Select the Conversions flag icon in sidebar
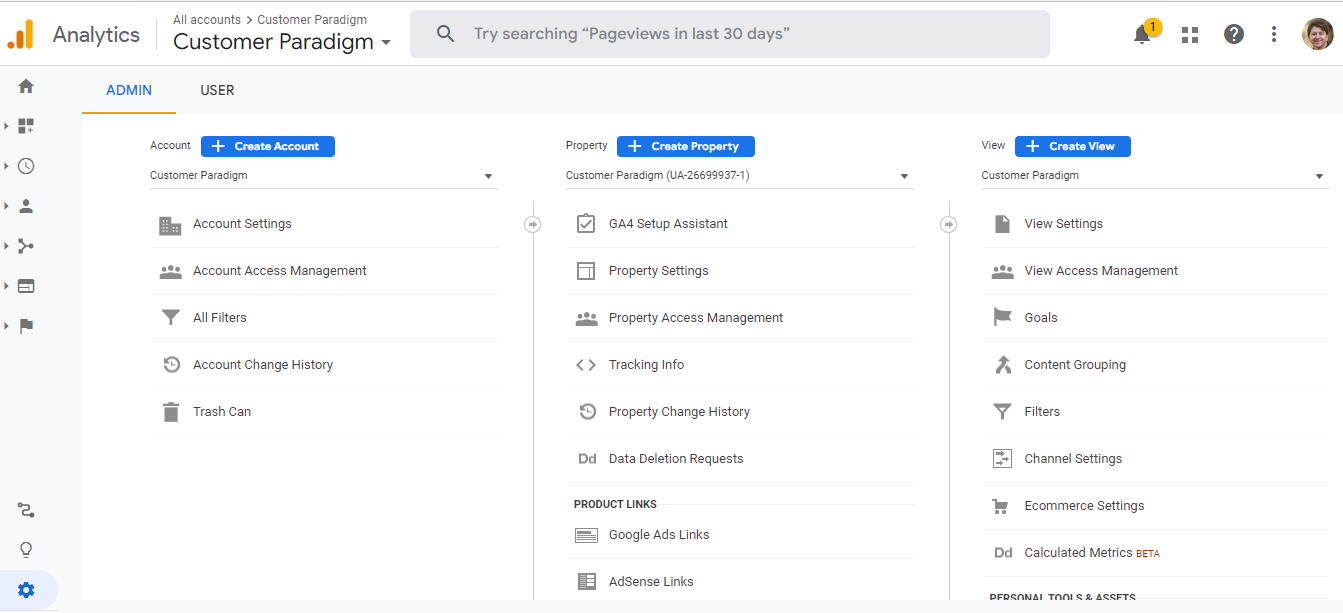 (x=25, y=325)
